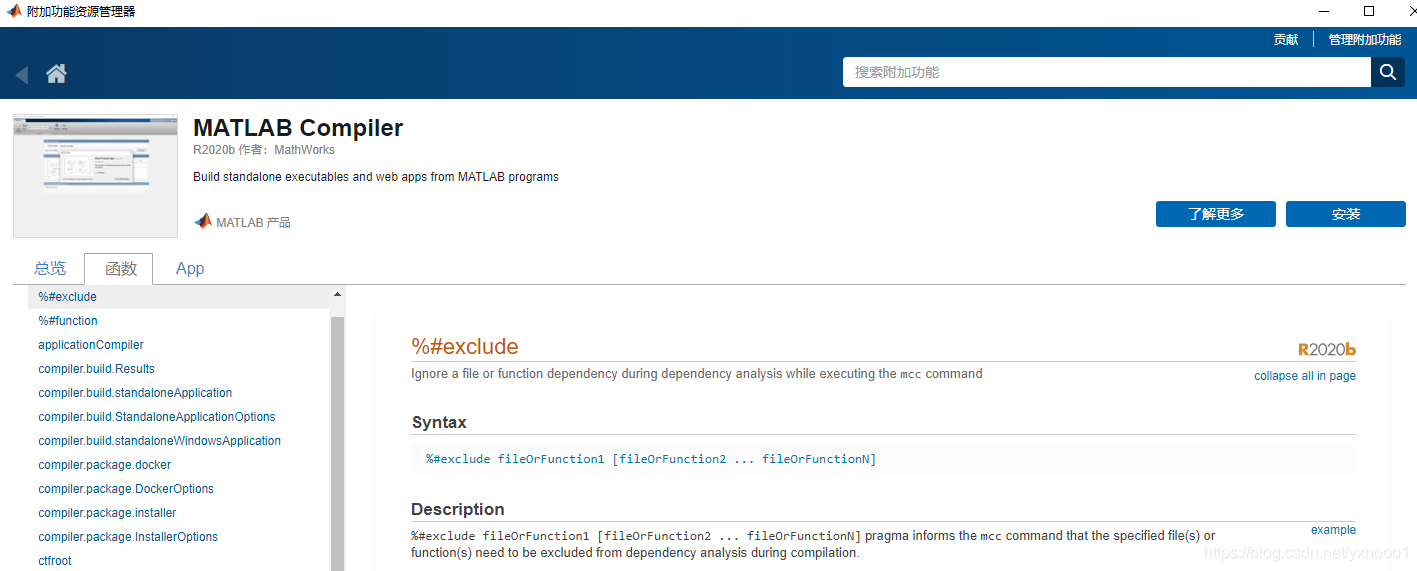Screen dimensions: 1417x571
Task: Click the MATLAB logo in title bar
Action: [14, 12]
